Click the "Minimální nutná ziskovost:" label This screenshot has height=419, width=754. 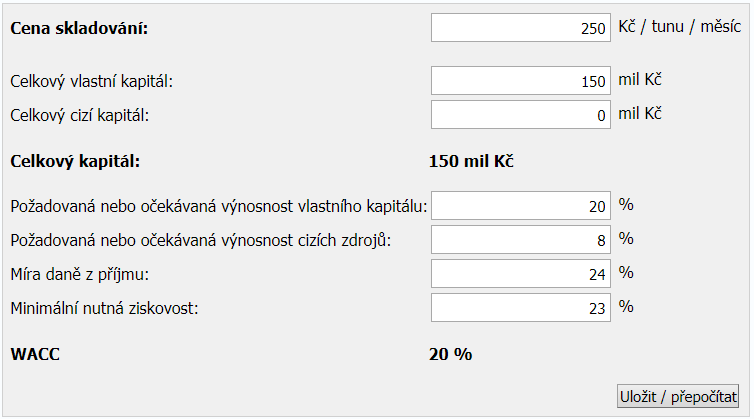[104, 308]
